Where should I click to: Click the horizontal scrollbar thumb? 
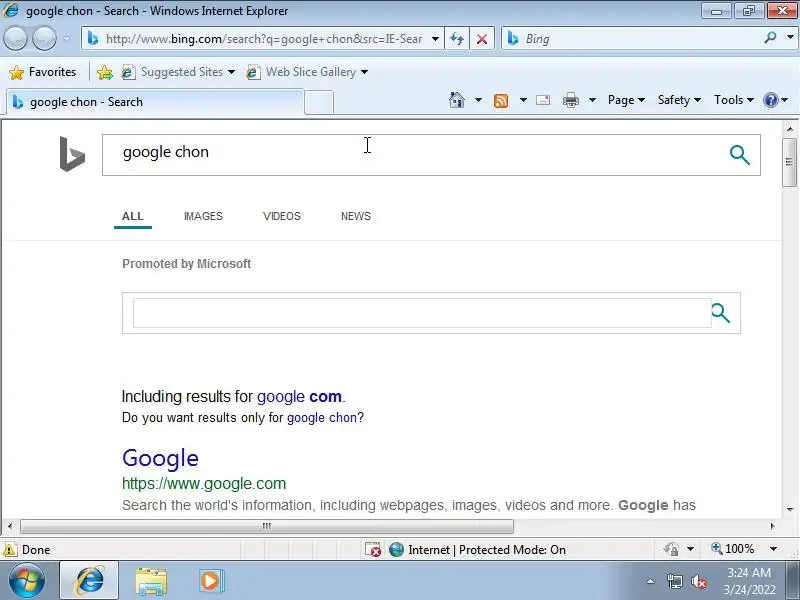[x=267, y=526]
